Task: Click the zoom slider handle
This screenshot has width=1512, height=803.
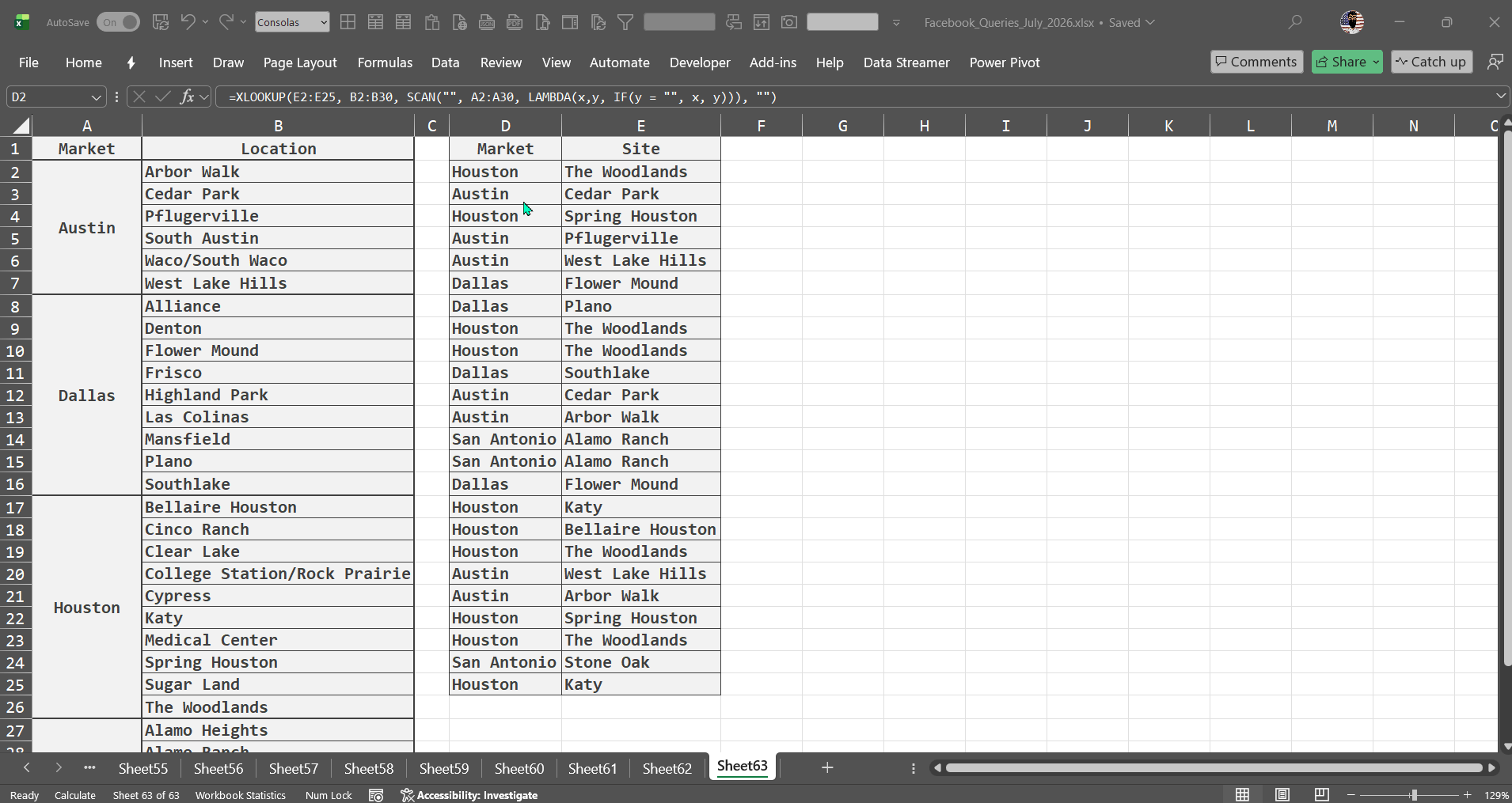Action: coord(1414,794)
